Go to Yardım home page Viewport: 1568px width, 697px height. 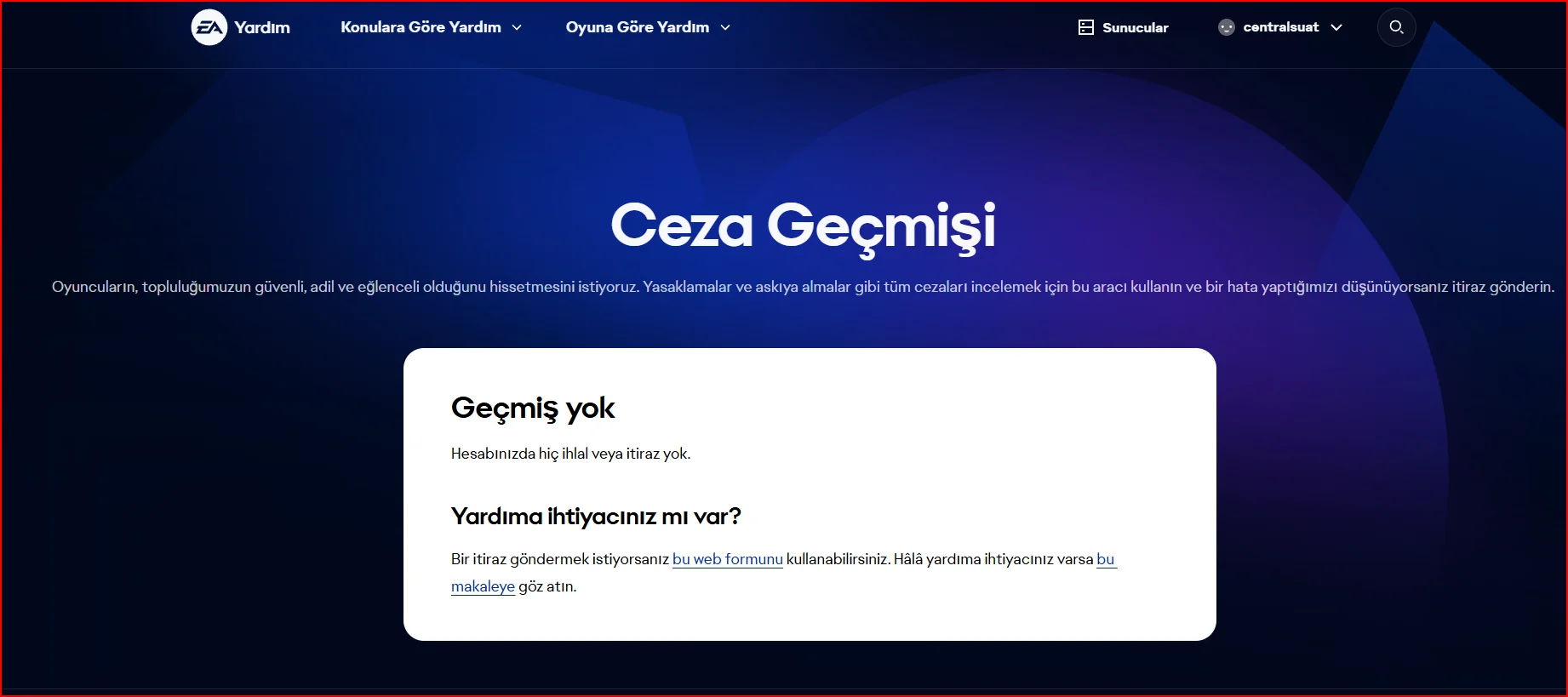point(262,27)
